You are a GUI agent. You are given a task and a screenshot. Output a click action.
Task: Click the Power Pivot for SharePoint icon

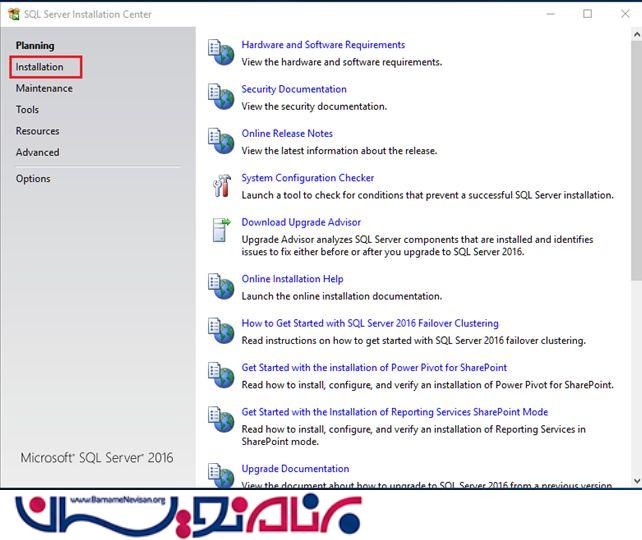click(x=220, y=374)
